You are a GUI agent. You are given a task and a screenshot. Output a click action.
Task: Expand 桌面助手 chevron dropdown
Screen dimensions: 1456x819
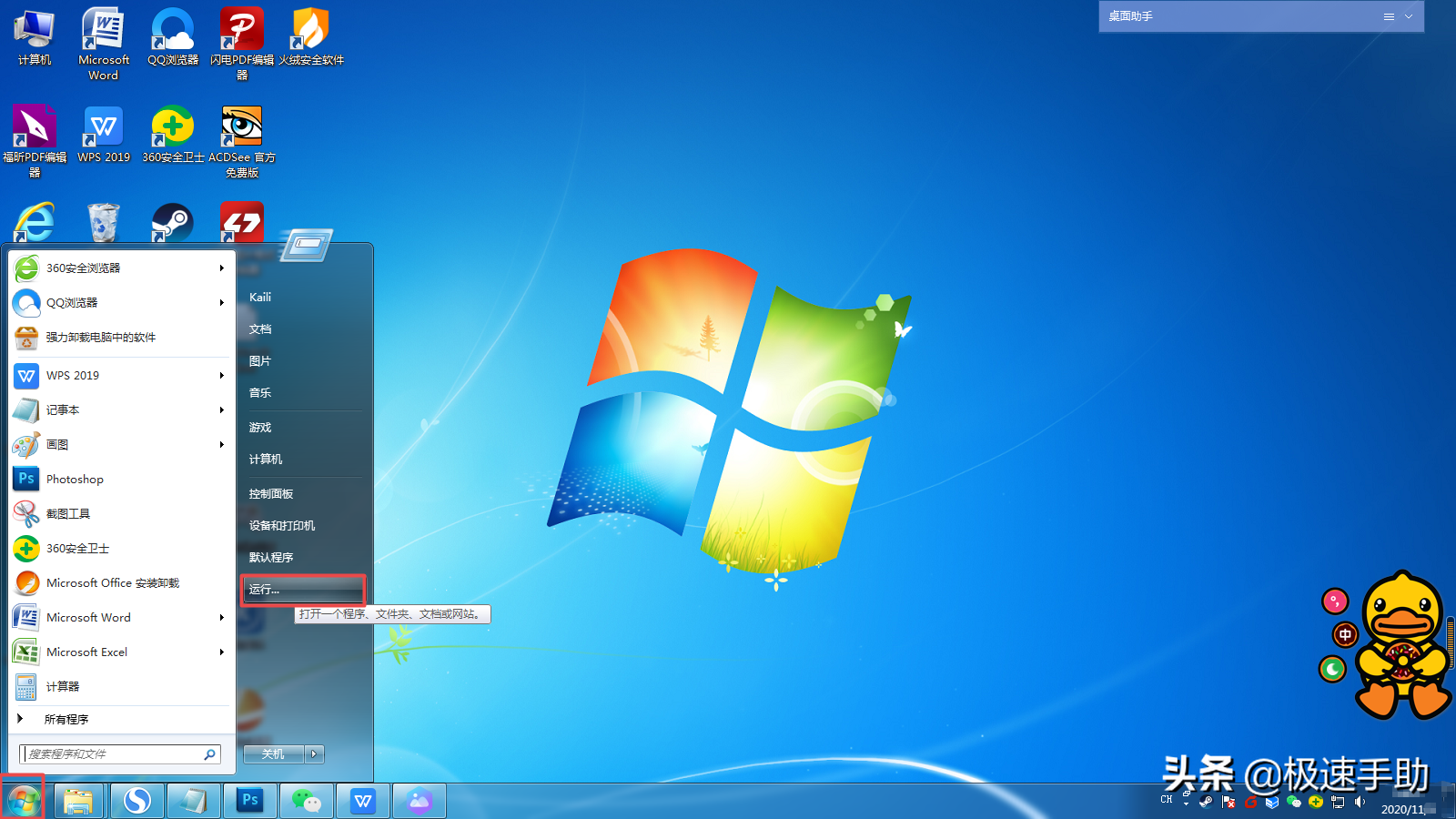click(x=1409, y=16)
